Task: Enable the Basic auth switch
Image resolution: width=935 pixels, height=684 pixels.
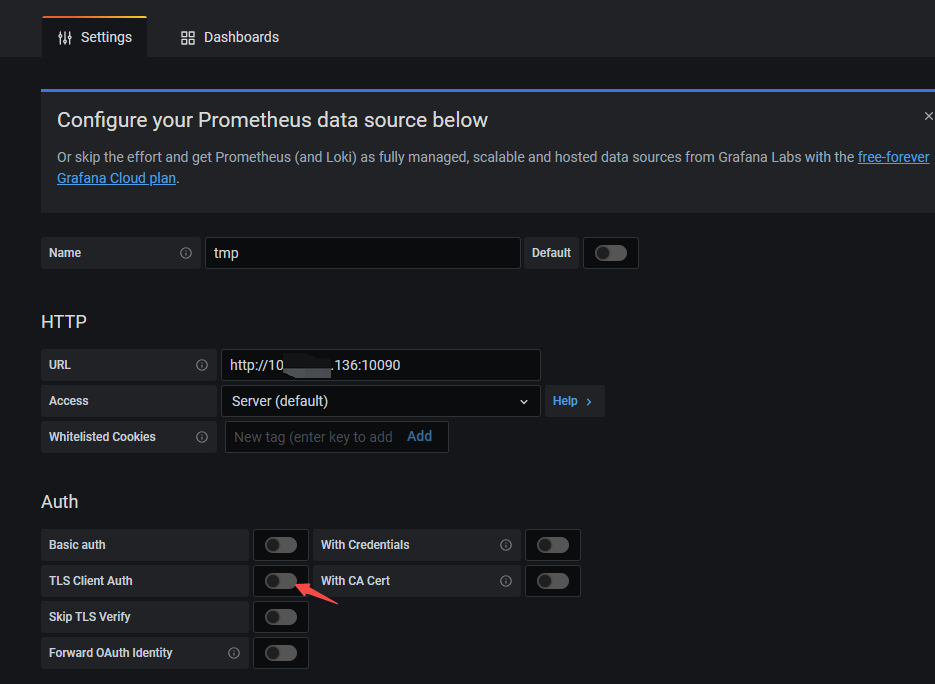Action: pos(281,545)
